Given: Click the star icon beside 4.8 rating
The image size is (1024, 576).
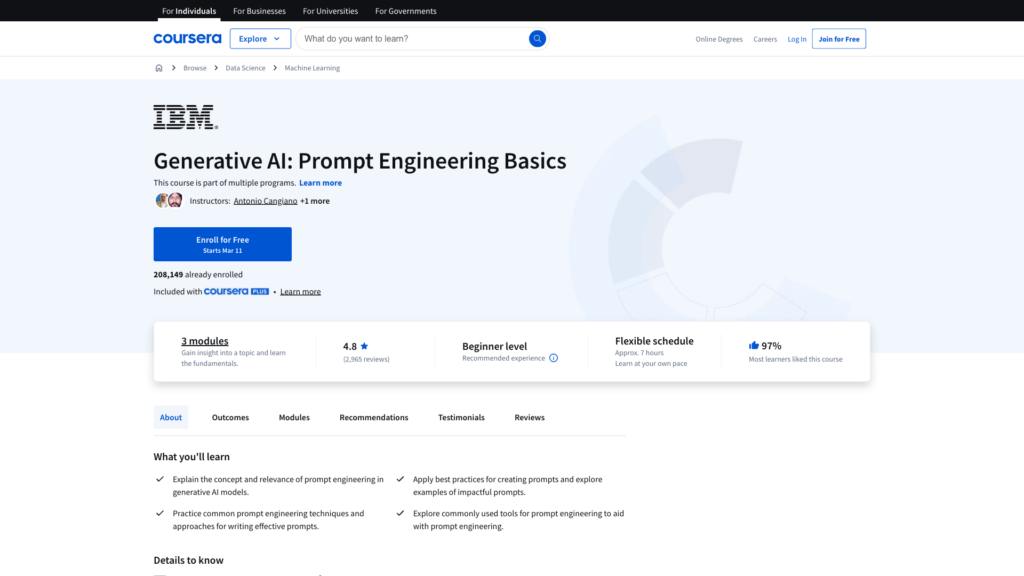Looking at the screenshot, I should 364,347.
